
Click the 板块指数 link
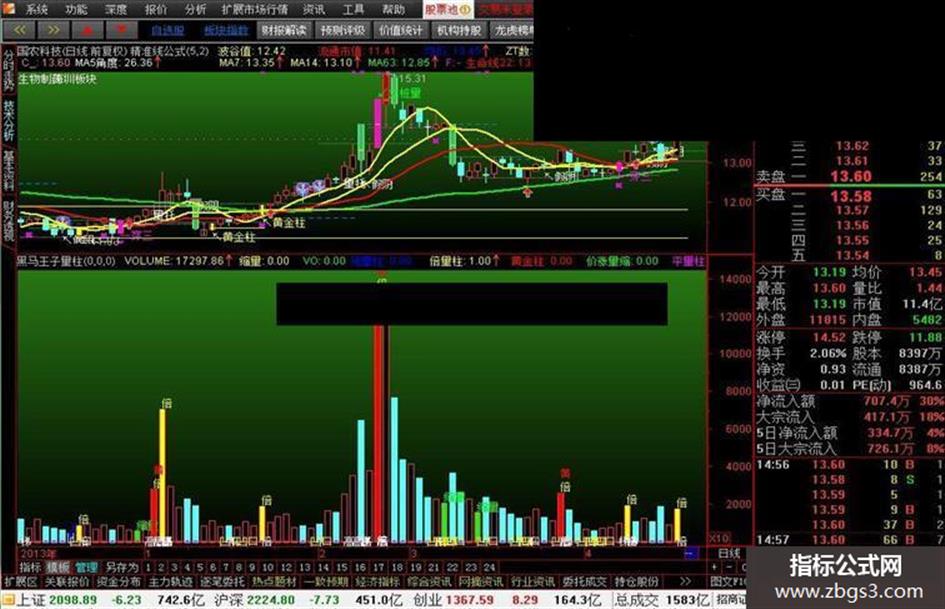click(x=226, y=30)
